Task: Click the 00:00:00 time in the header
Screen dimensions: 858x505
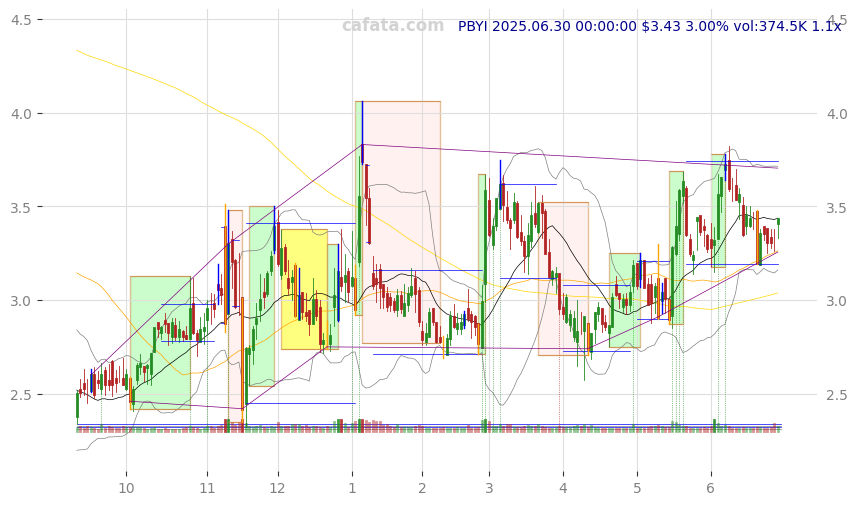Action: (x=605, y=26)
